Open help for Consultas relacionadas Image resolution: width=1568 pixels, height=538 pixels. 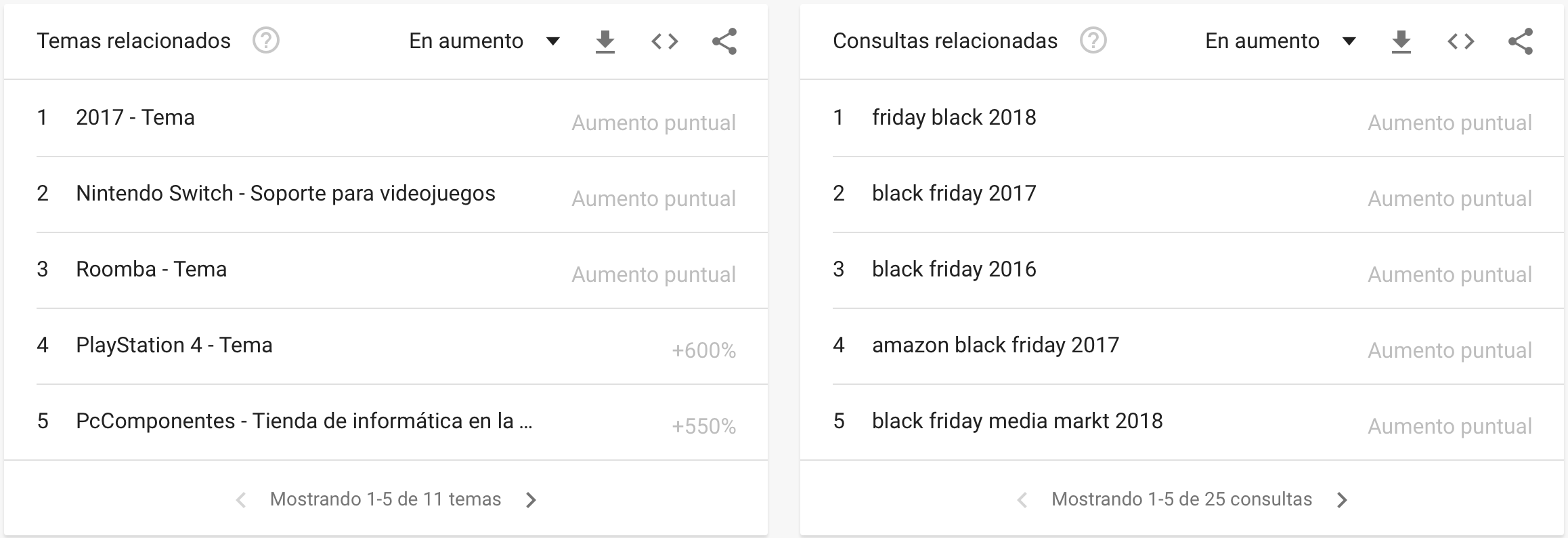click(x=1093, y=41)
